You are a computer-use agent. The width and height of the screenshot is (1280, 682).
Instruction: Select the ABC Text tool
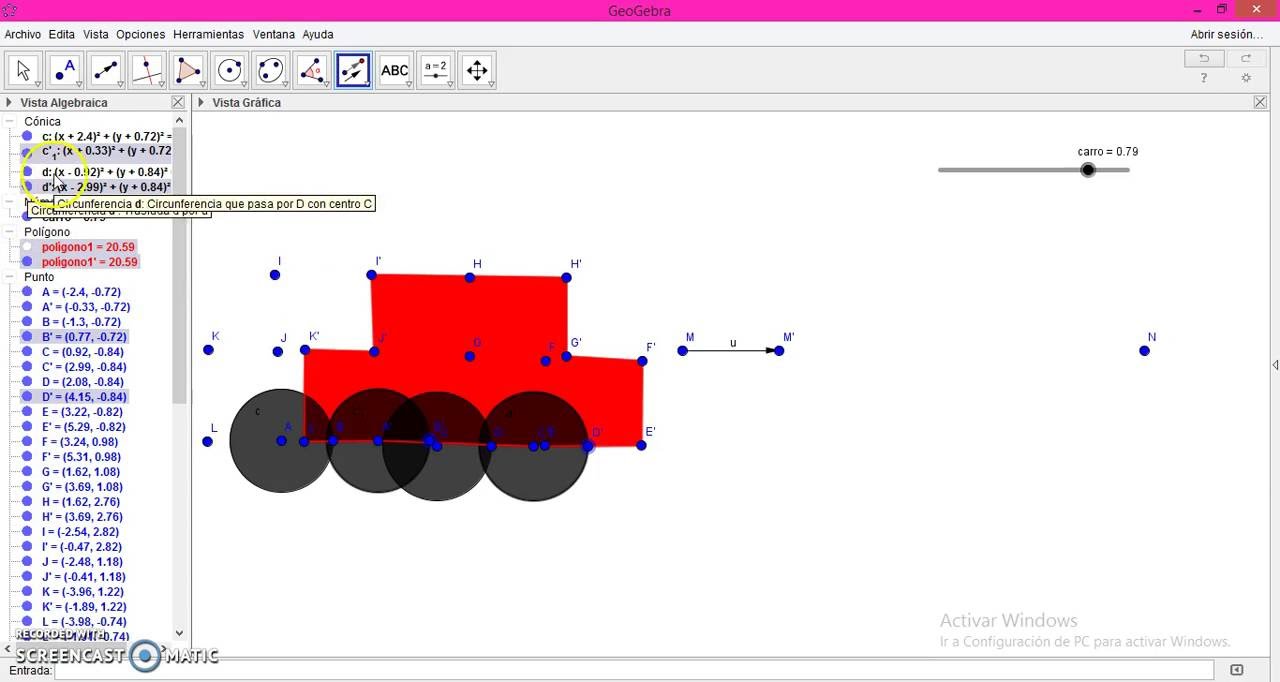tap(394, 70)
